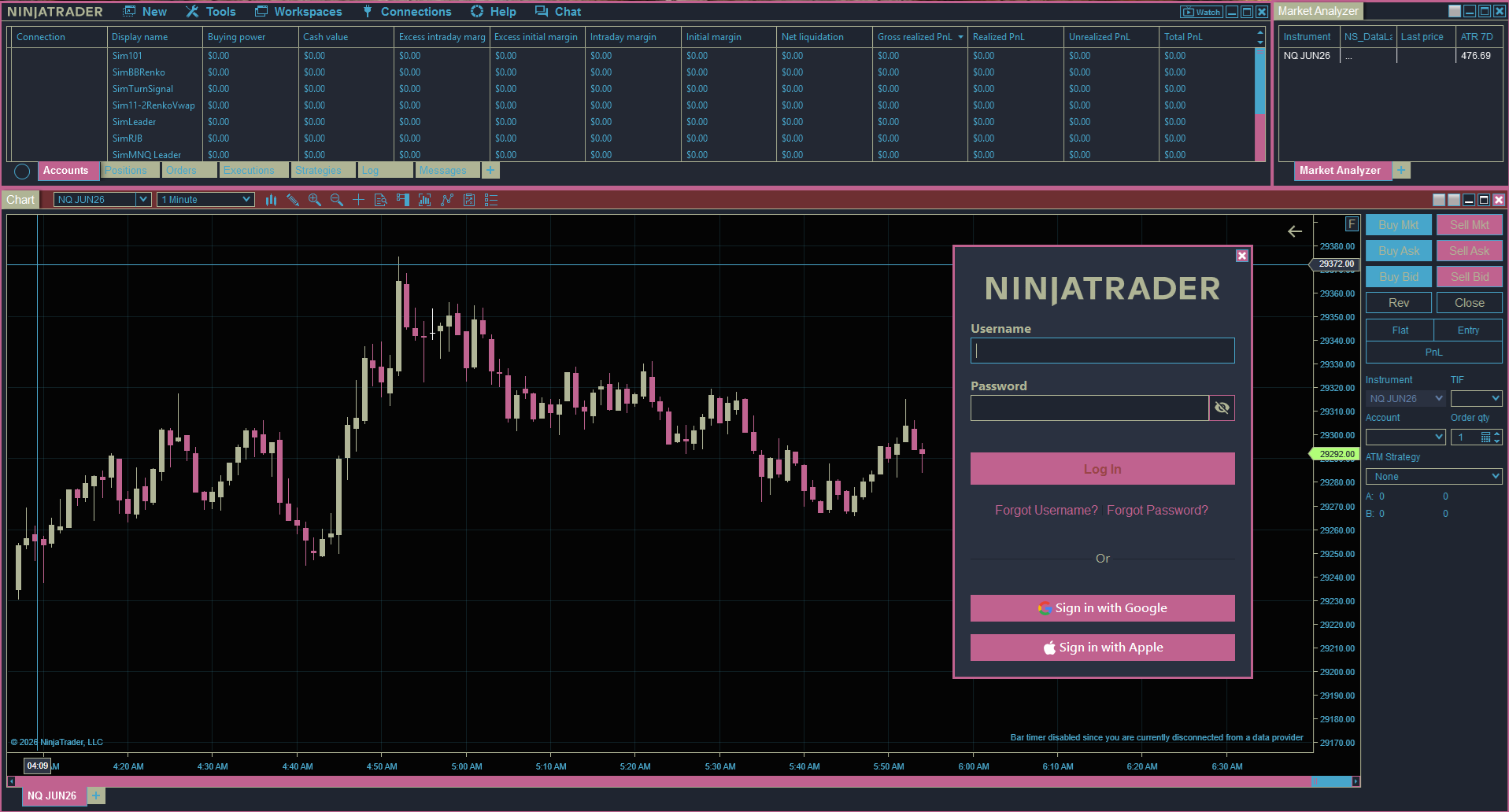1509x812 pixels.
Task: Zoom out on the chart
Action: 337,200
